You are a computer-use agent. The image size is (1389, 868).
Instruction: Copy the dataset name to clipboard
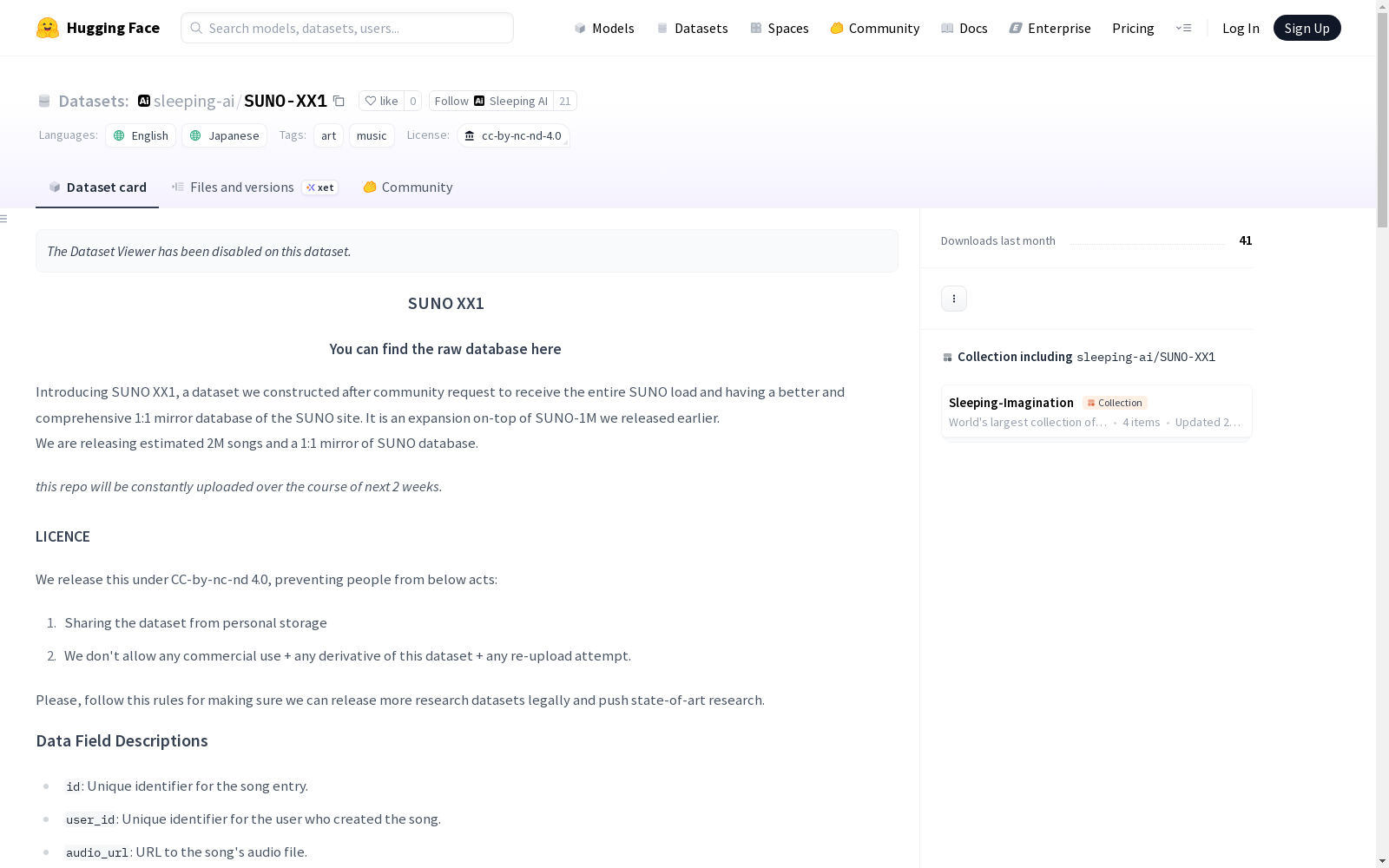[x=339, y=101]
